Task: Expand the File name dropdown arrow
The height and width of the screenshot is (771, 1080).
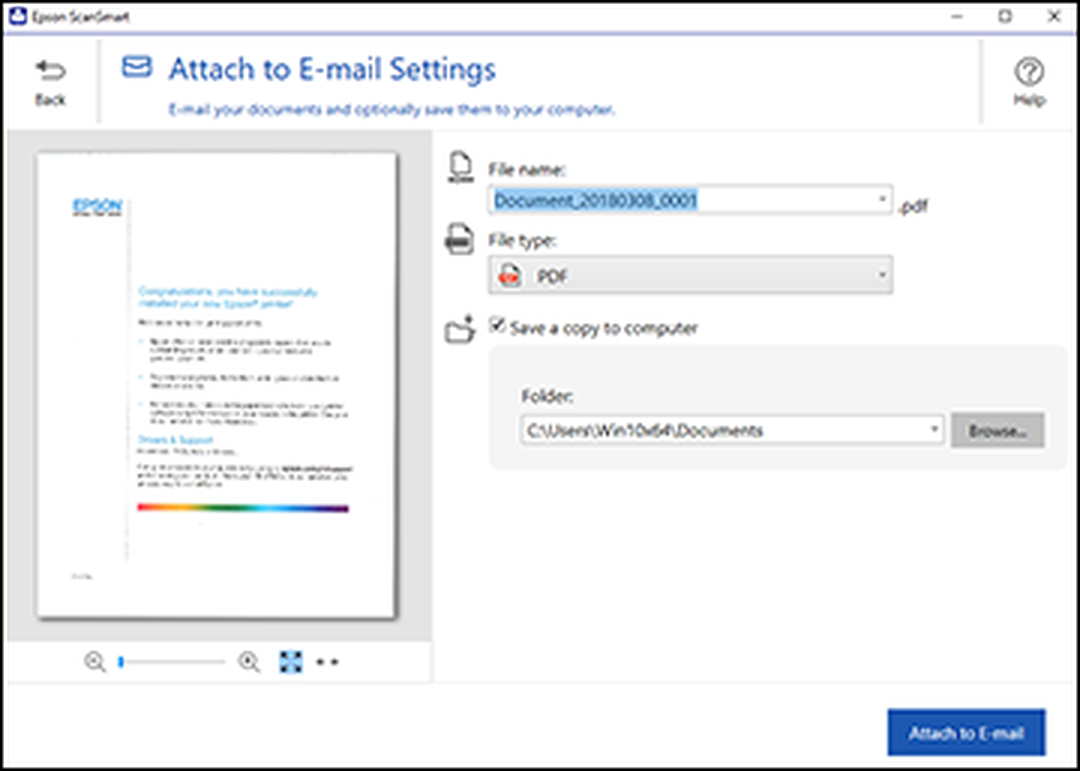Action: (x=882, y=199)
